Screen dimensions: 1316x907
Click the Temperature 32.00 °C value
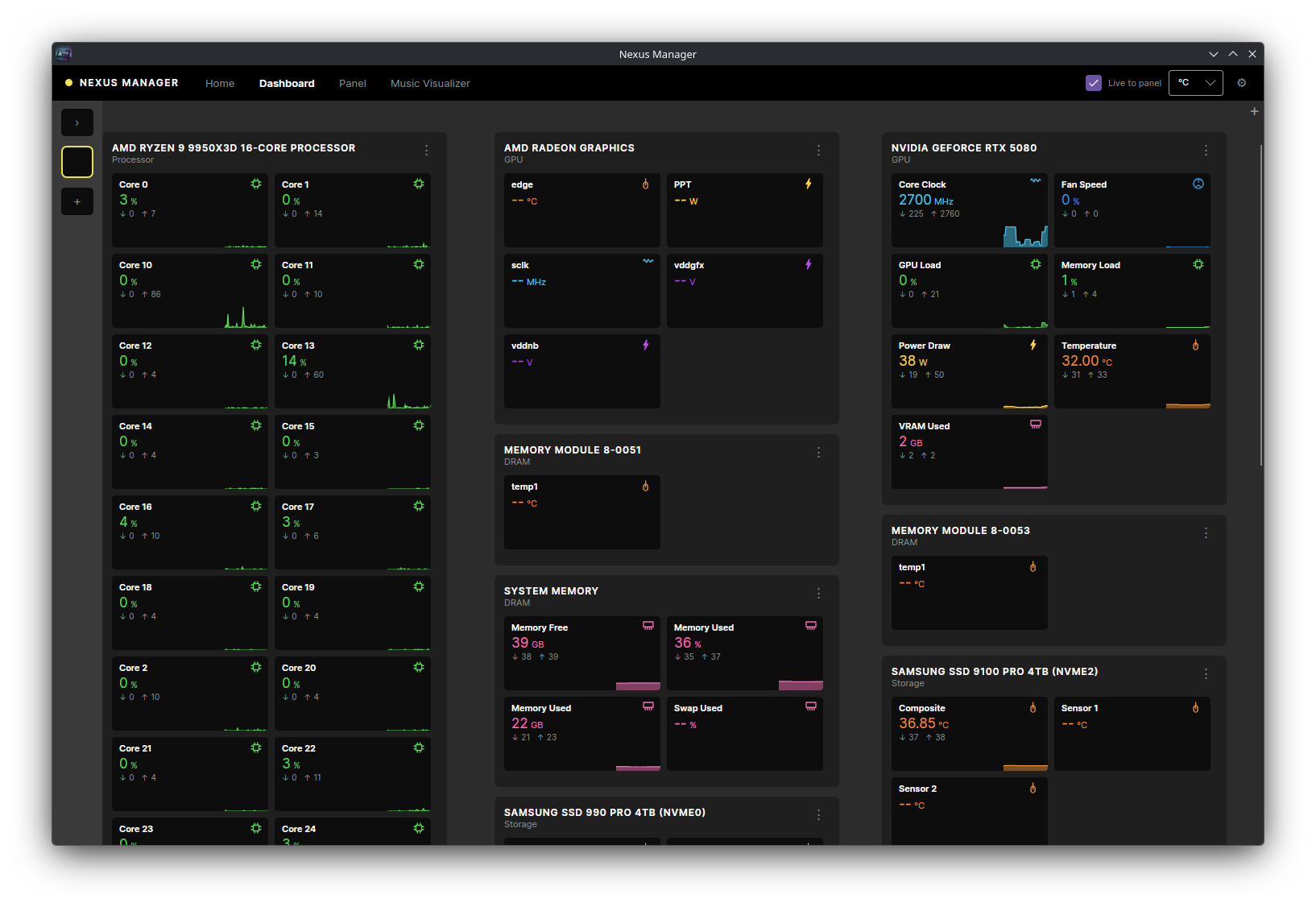tap(1086, 361)
